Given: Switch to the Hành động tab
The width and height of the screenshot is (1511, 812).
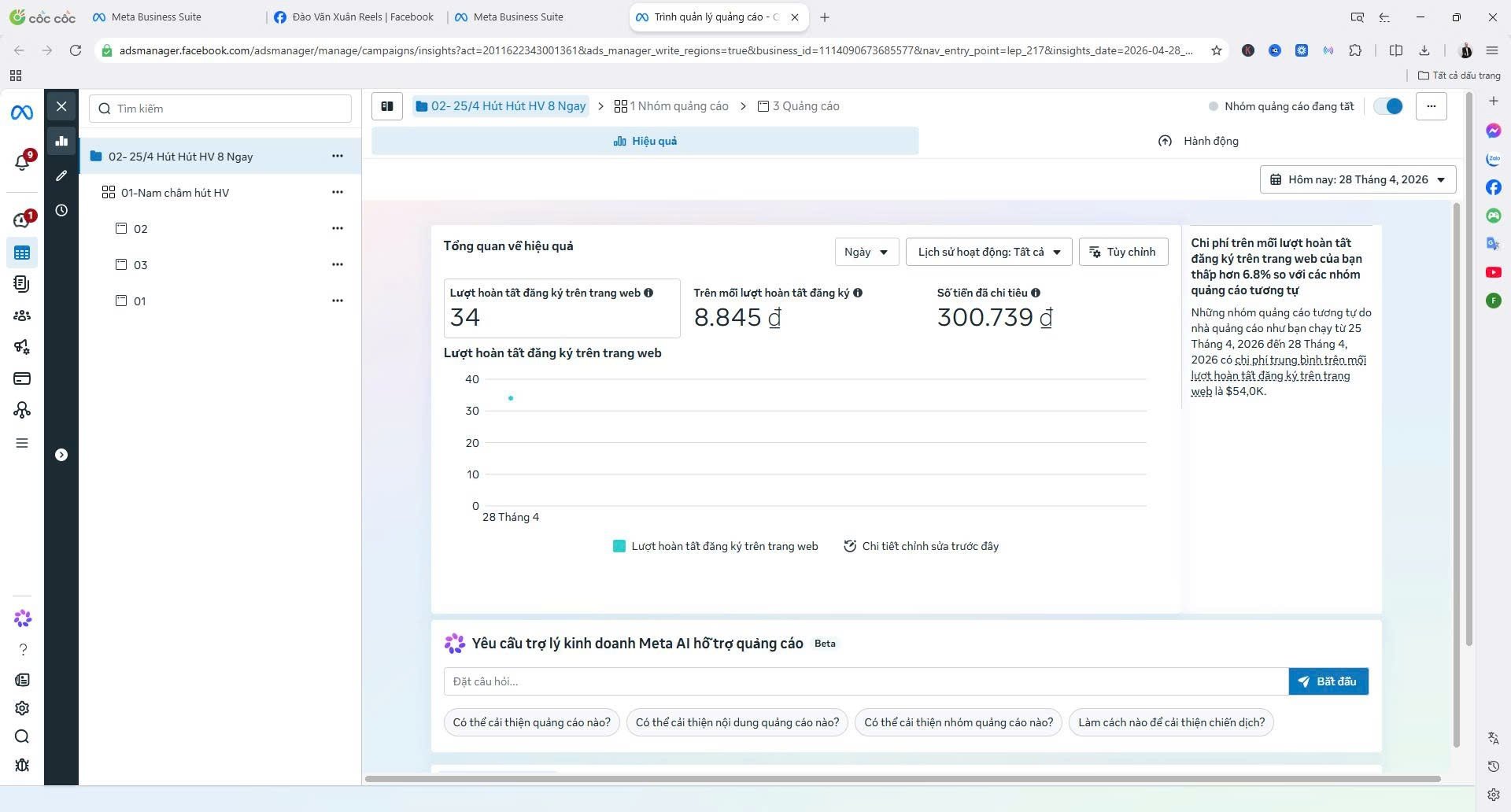Looking at the screenshot, I should [x=1198, y=141].
